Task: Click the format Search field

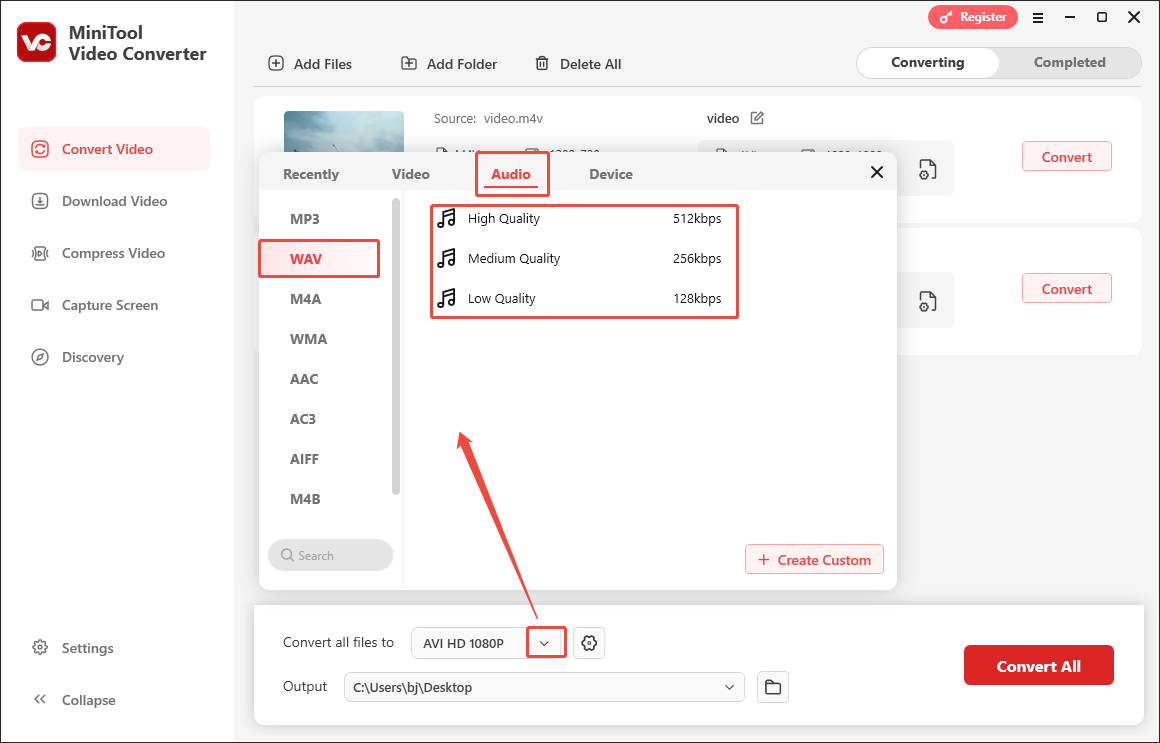Action: point(330,555)
